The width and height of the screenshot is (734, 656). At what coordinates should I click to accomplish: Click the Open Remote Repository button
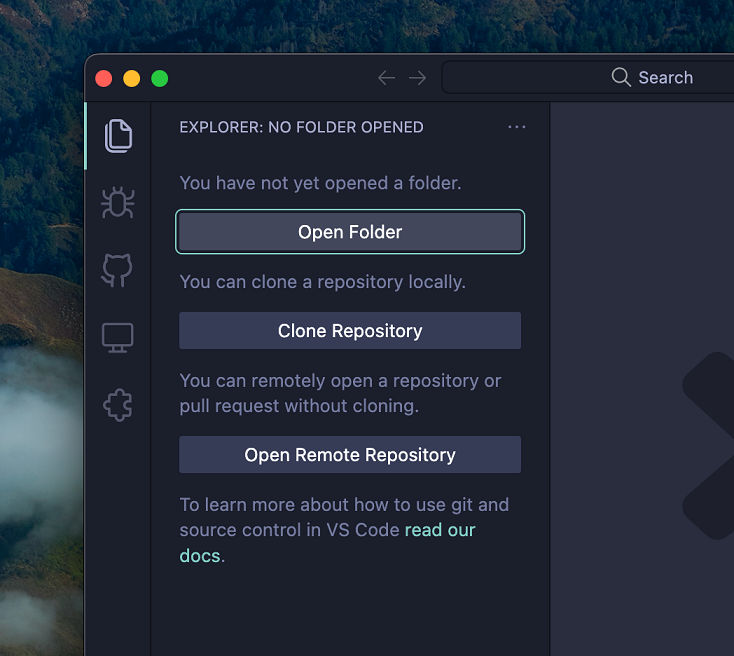(350, 455)
